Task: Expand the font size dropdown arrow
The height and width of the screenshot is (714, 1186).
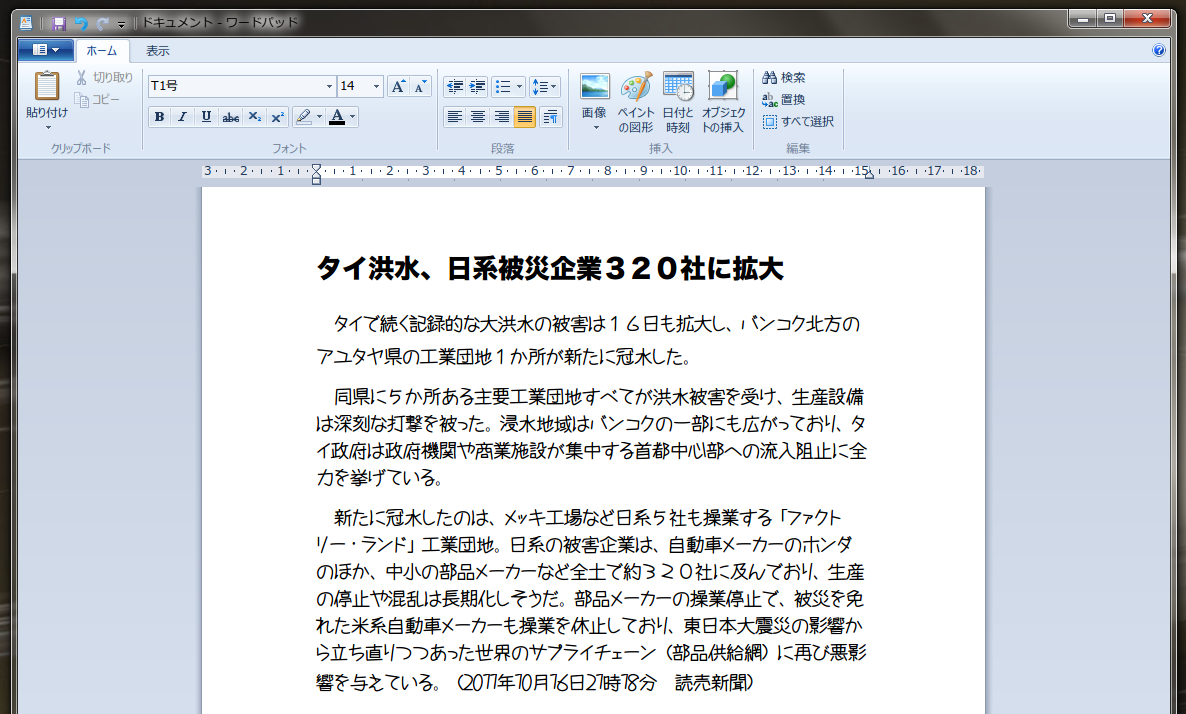Action: [x=377, y=86]
